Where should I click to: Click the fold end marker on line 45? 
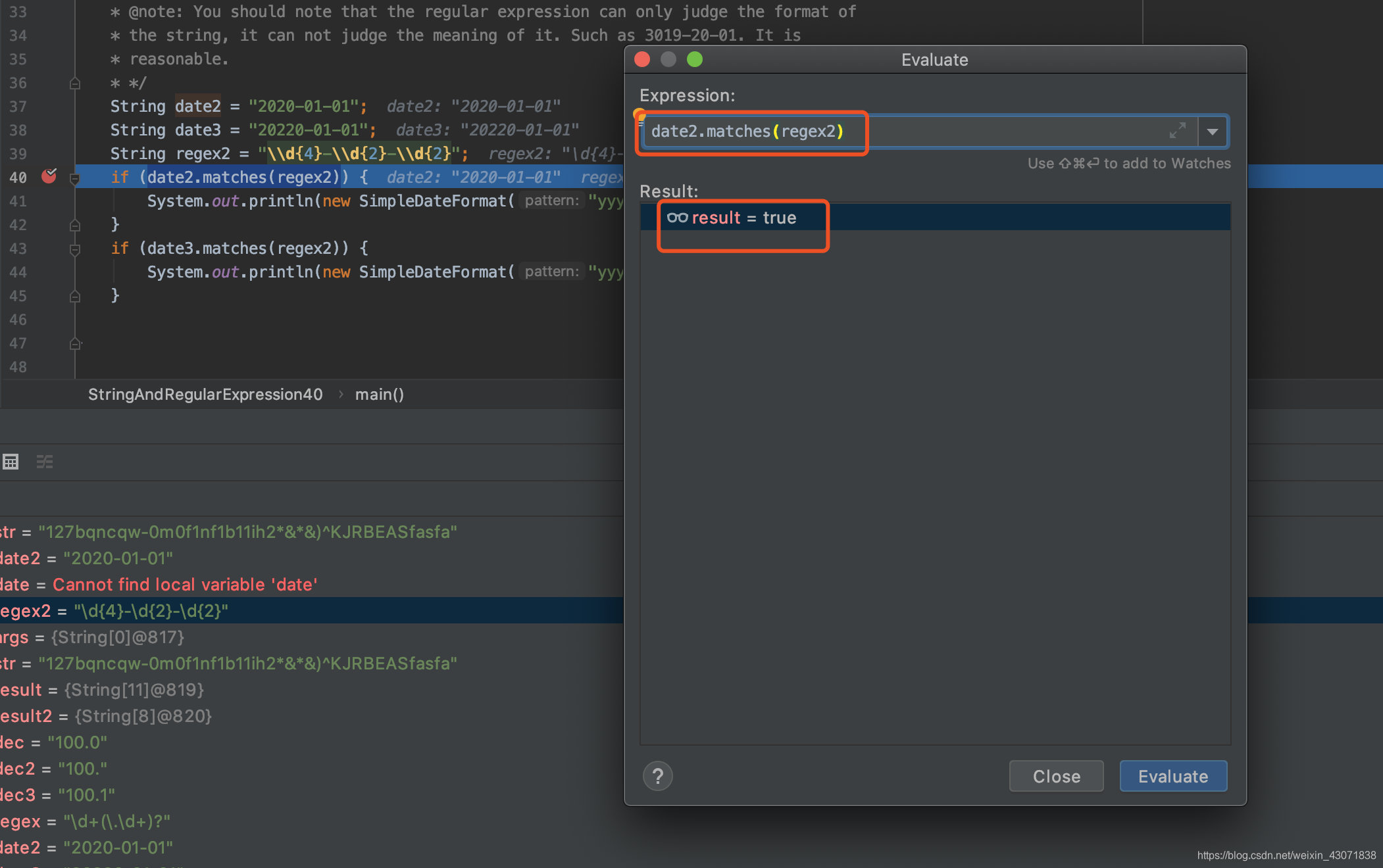pos(75,296)
